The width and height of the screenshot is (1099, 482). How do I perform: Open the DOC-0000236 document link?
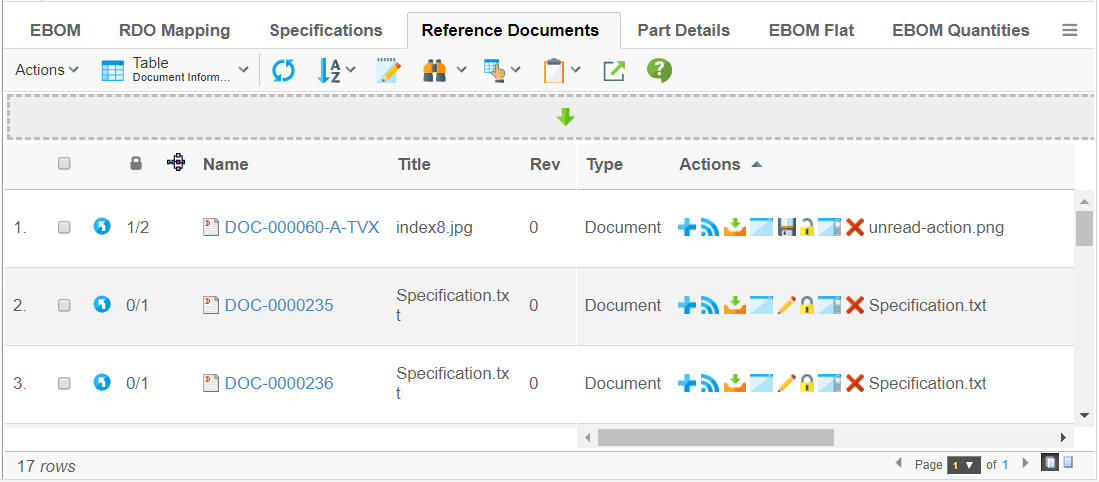click(278, 383)
